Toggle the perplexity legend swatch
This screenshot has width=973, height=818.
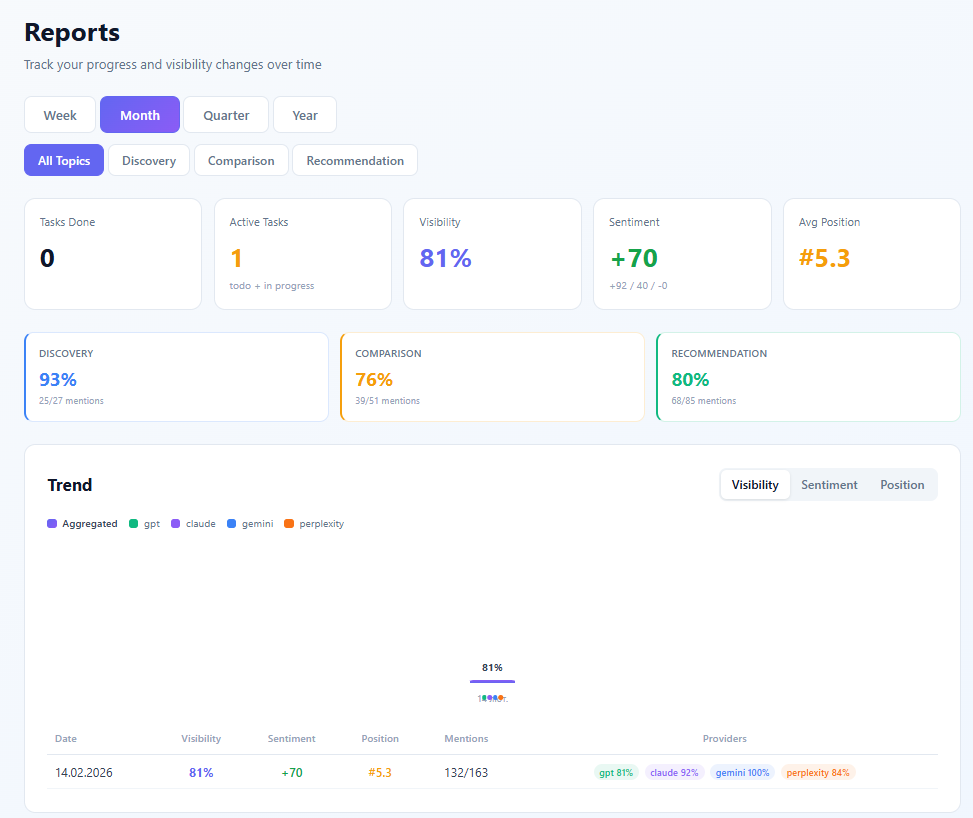(289, 523)
